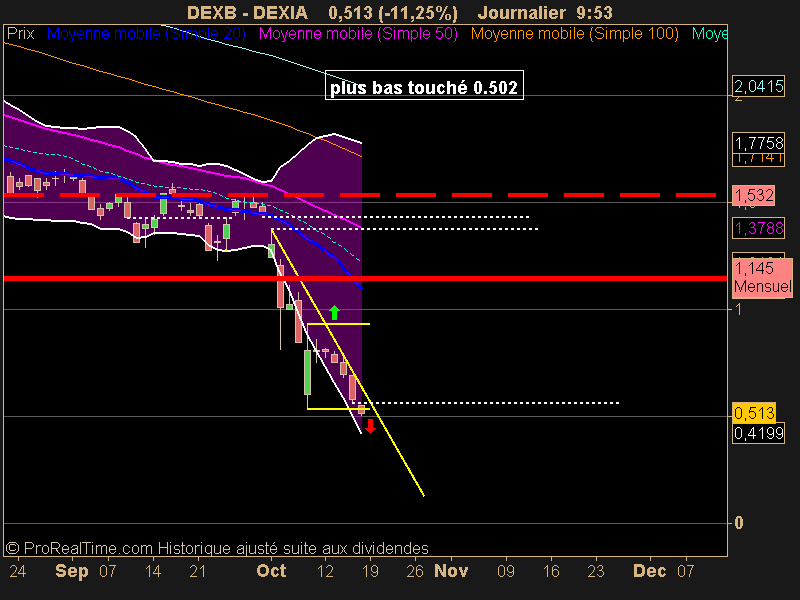Select 'Moyenne mobile (Simple 50)' legend entry

pyautogui.click(x=358, y=34)
